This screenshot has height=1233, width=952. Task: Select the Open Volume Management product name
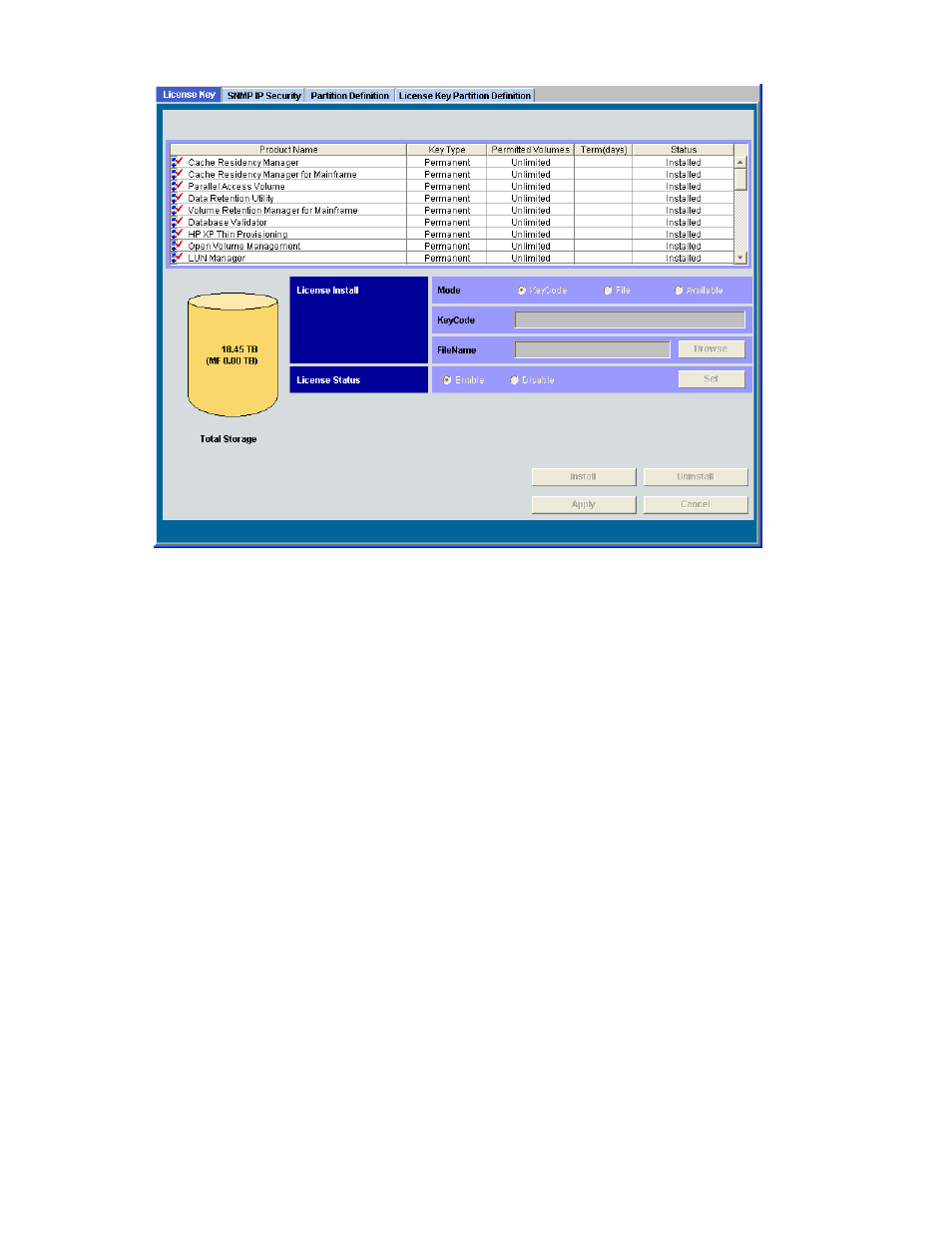click(244, 247)
